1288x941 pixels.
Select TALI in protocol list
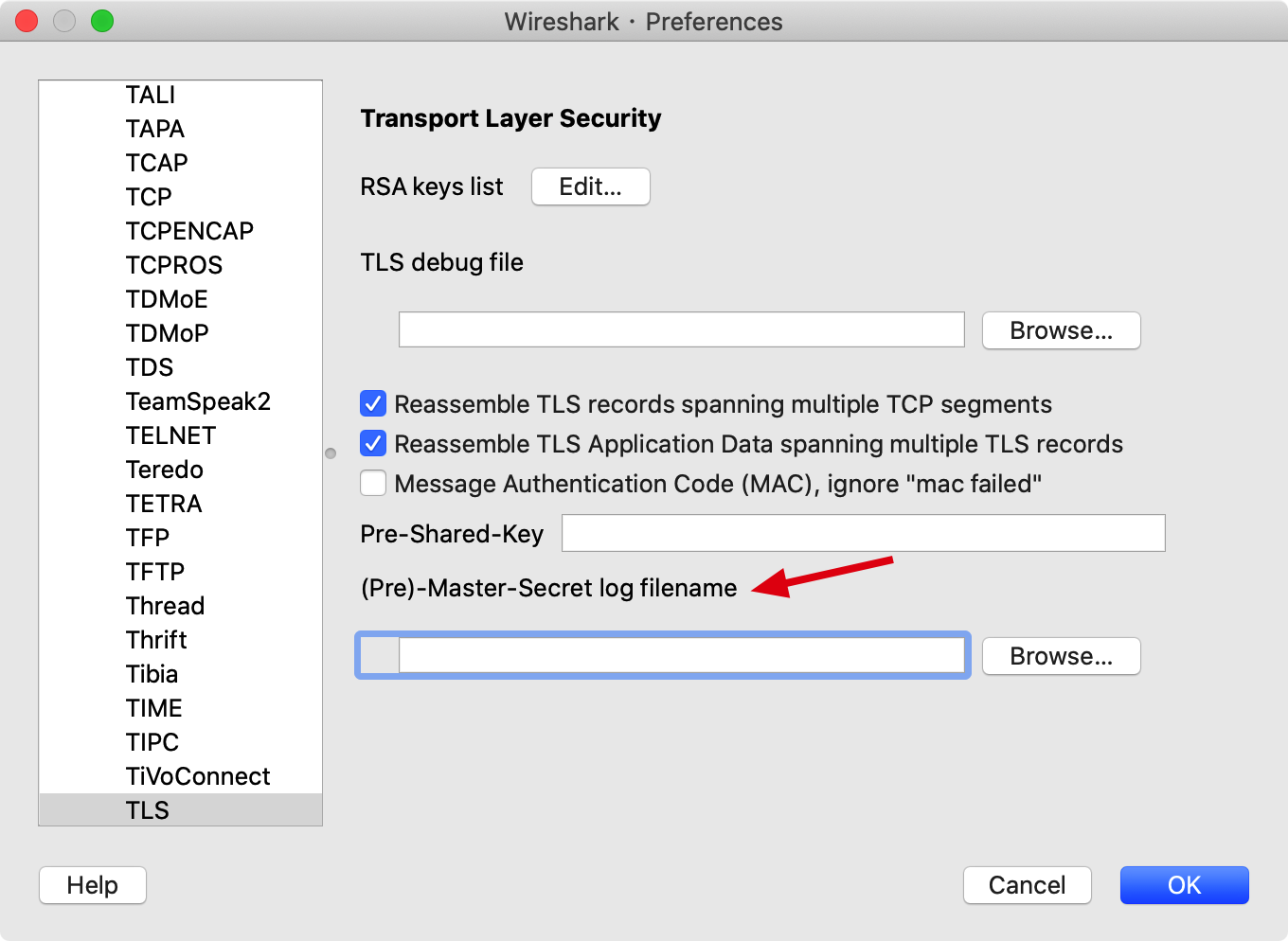(x=180, y=95)
